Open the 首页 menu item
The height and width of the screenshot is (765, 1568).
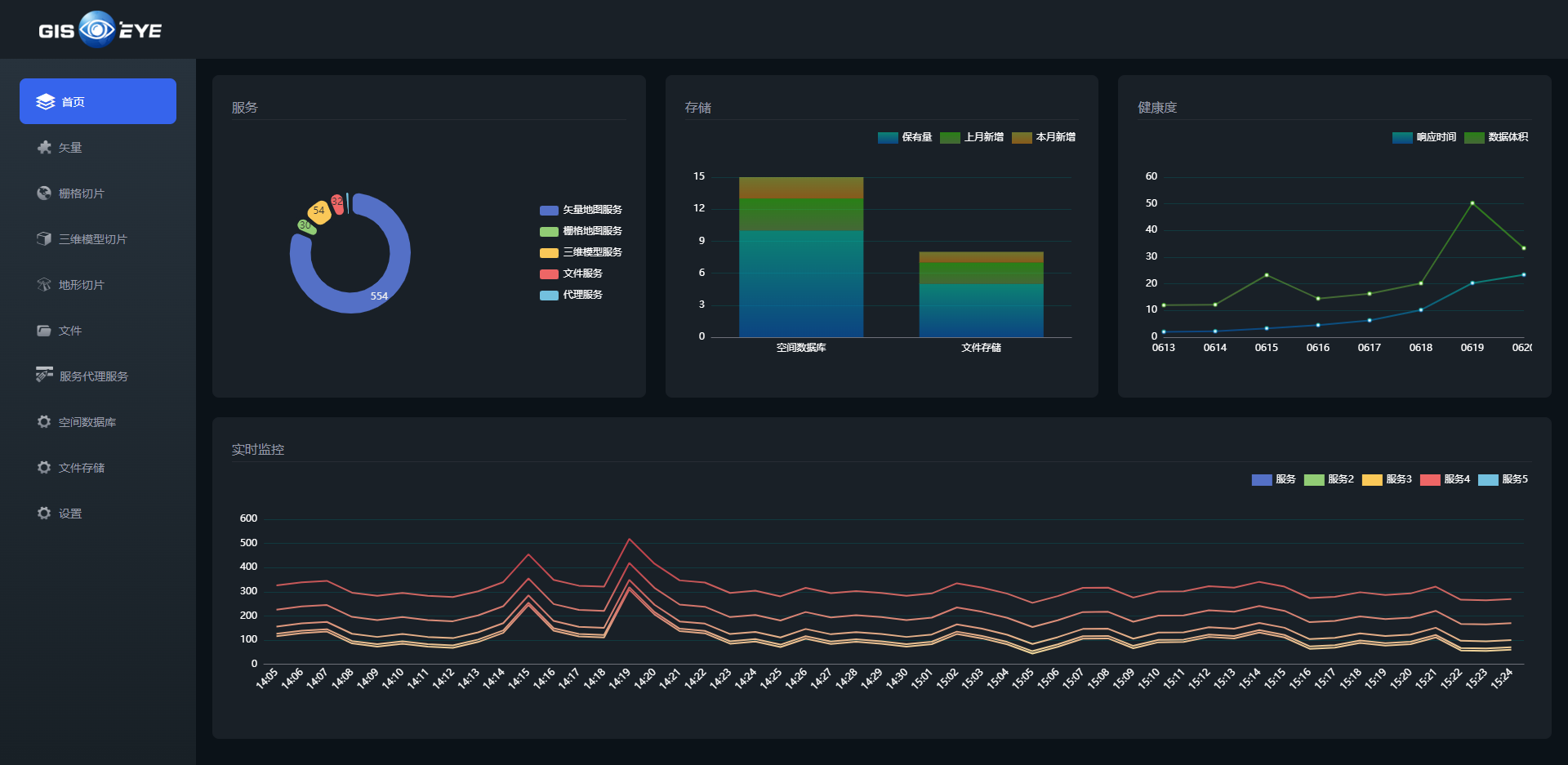(x=98, y=101)
